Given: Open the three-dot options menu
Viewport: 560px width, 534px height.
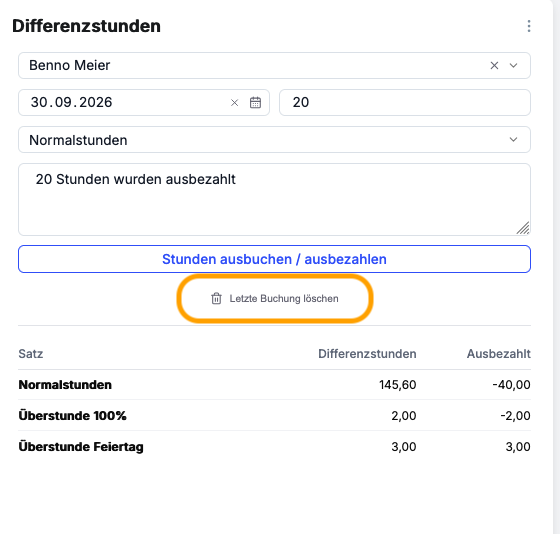Looking at the screenshot, I should point(529,26).
